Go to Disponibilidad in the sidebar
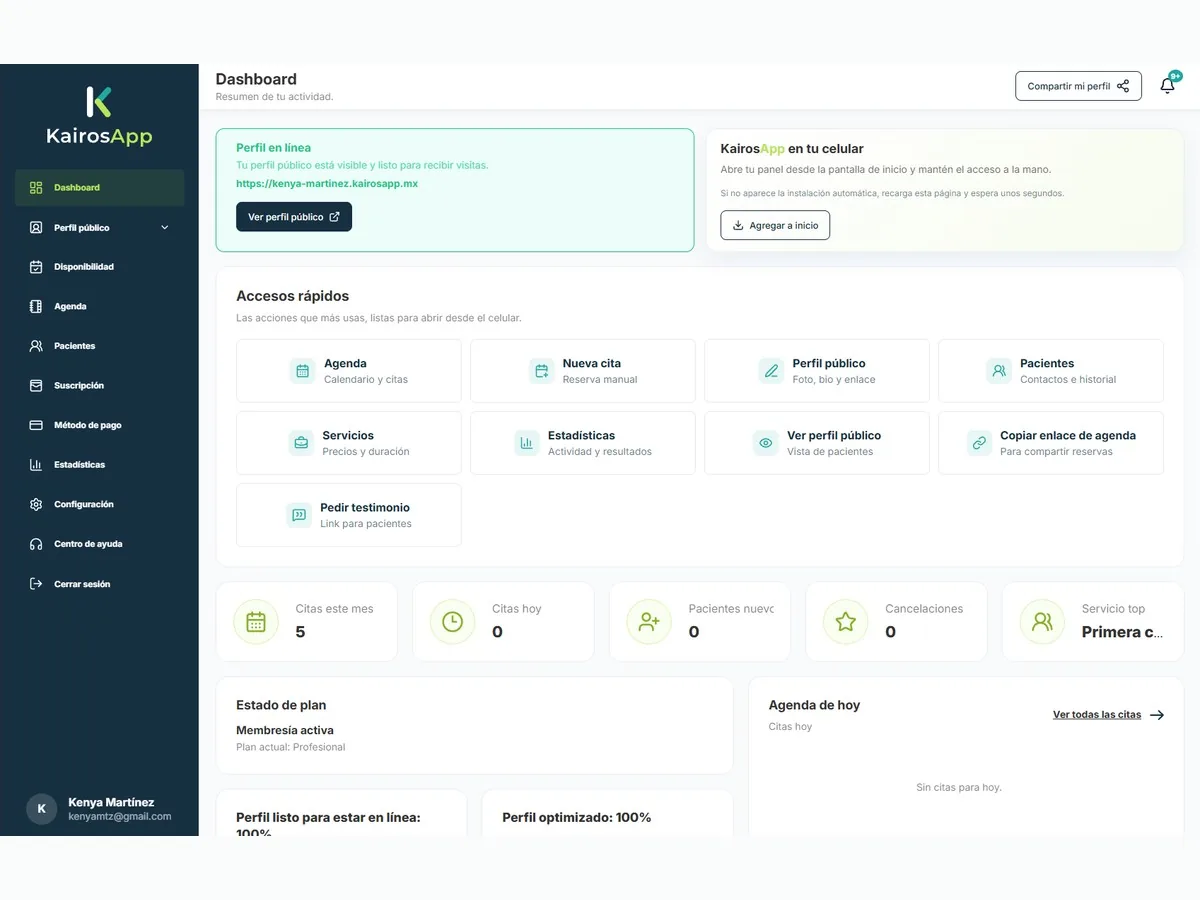1200x900 pixels. 100,267
